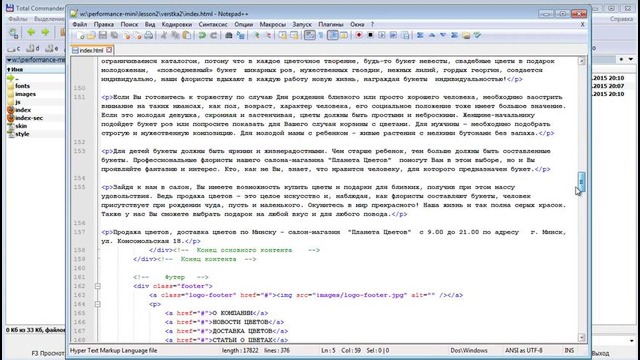Click the editor scrollbar down arrow

point(582,337)
